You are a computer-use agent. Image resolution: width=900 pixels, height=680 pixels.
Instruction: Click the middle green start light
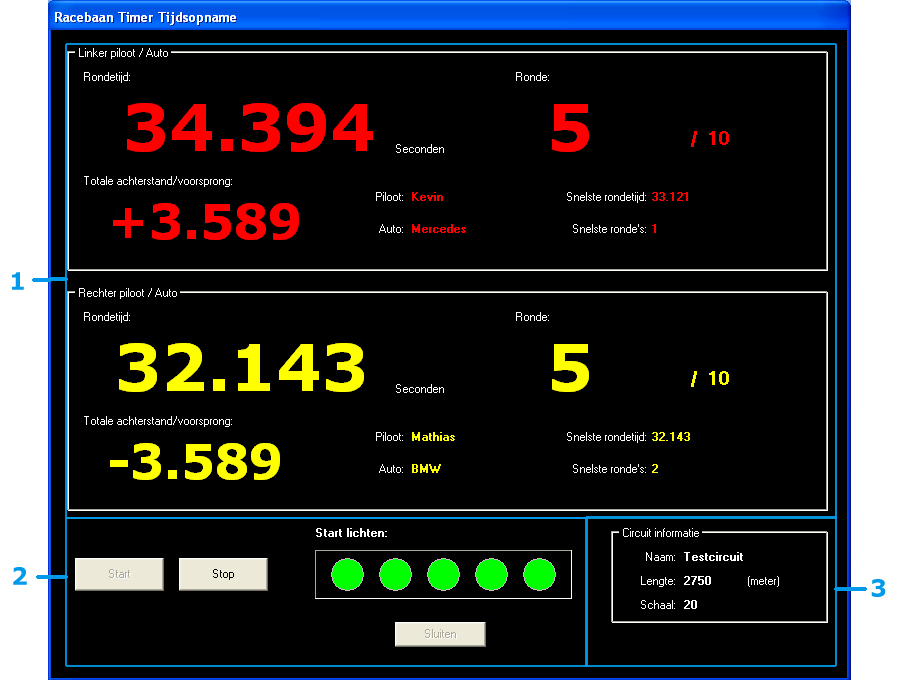pyautogui.click(x=443, y=574)
